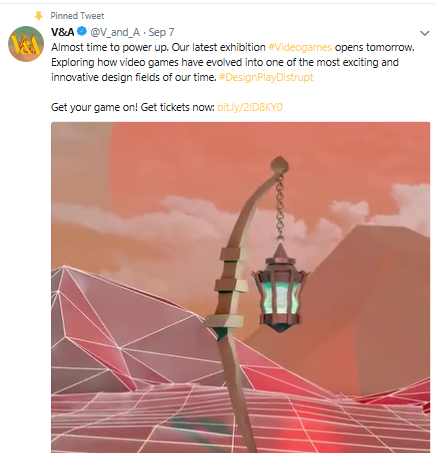435x453 pixels.
Task: Click the V&A display name
Action: coord(63,32)
